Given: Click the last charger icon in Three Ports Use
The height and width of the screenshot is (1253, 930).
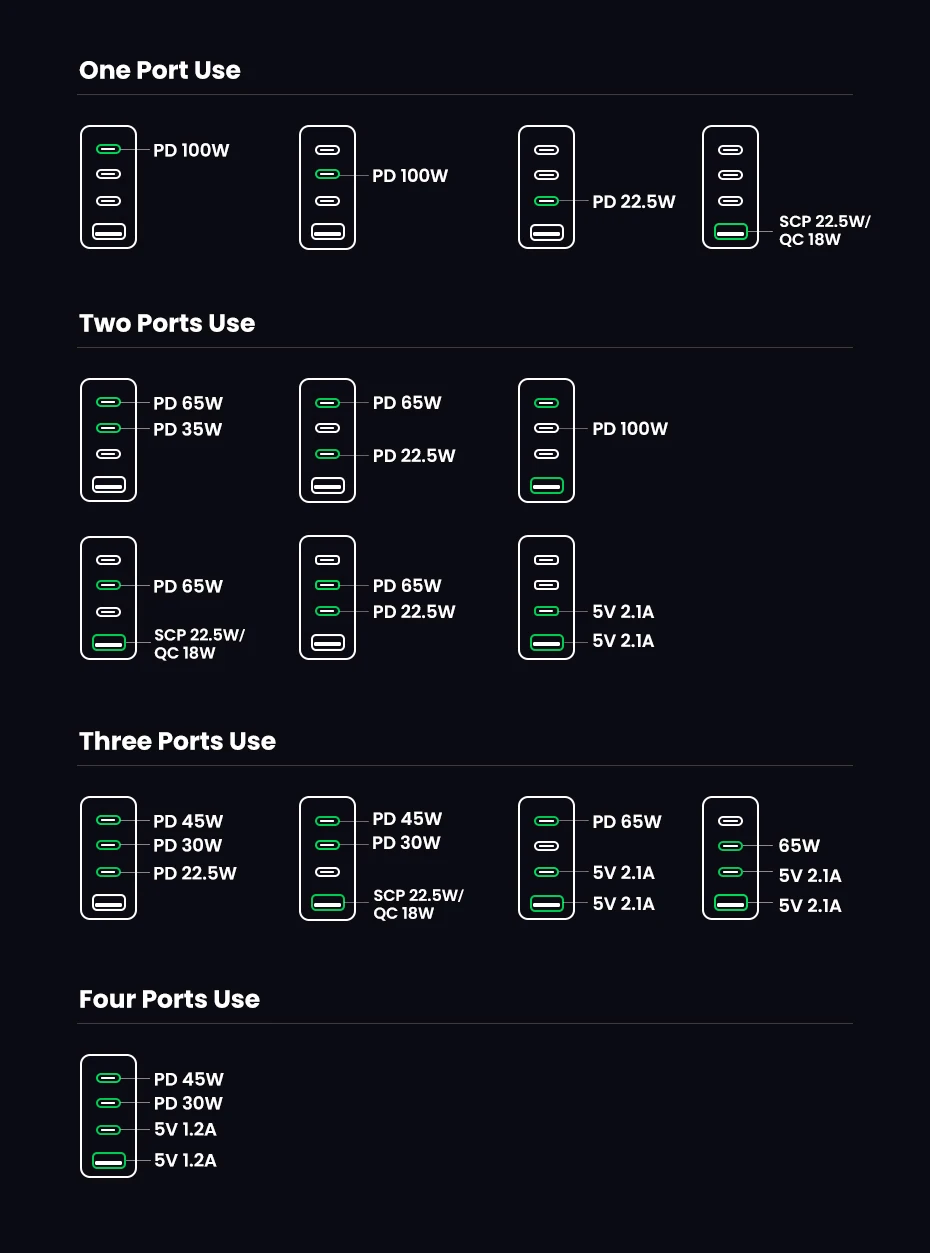Looking at the screenshot, I should 731,858.
